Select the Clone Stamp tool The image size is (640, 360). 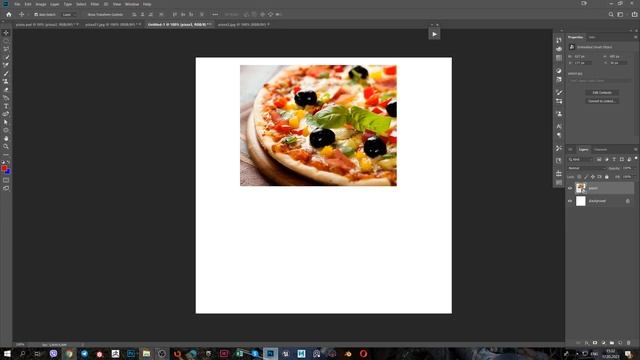pyautogui.click(x=6, y=82)
